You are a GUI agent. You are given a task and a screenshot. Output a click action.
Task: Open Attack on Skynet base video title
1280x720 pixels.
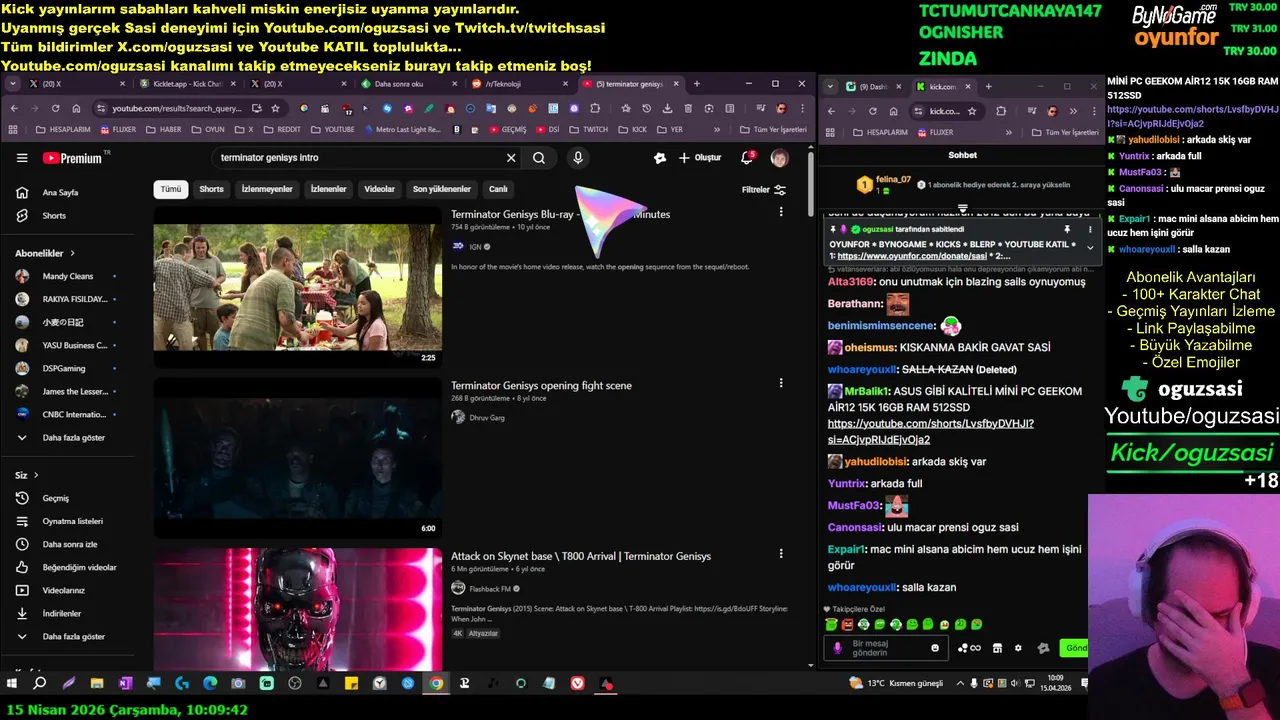(x=581, y=557)
